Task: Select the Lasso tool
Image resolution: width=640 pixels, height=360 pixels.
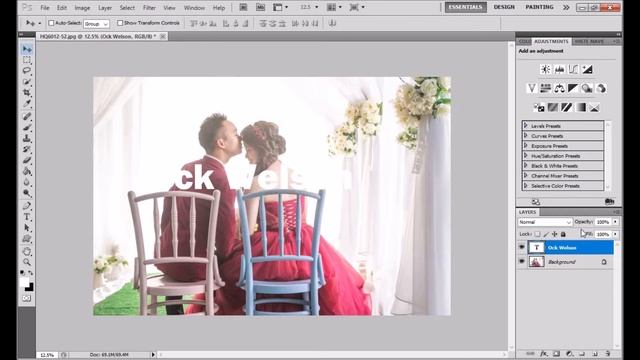Action: [27, 71]
